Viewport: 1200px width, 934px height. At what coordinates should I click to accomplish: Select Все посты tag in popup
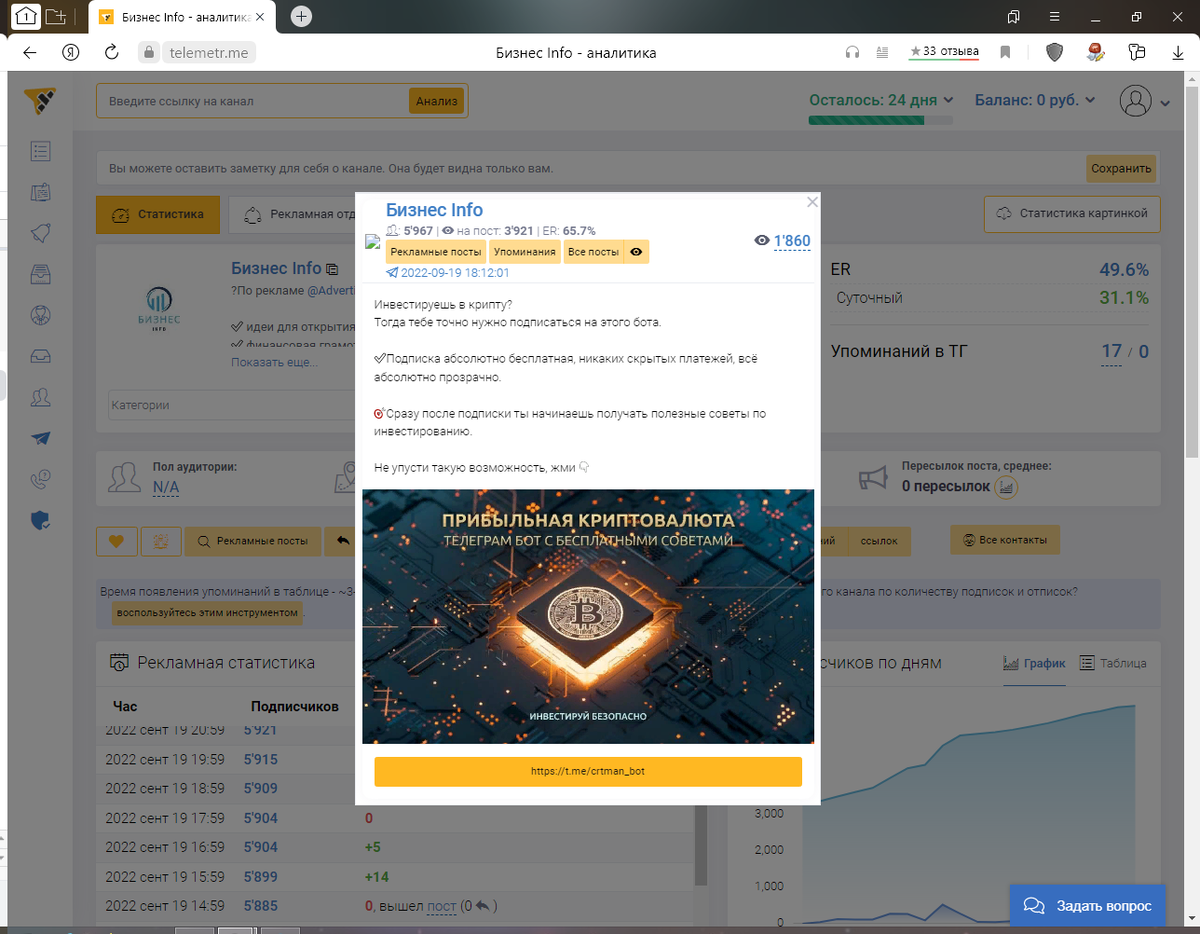[x=593, y=252]
